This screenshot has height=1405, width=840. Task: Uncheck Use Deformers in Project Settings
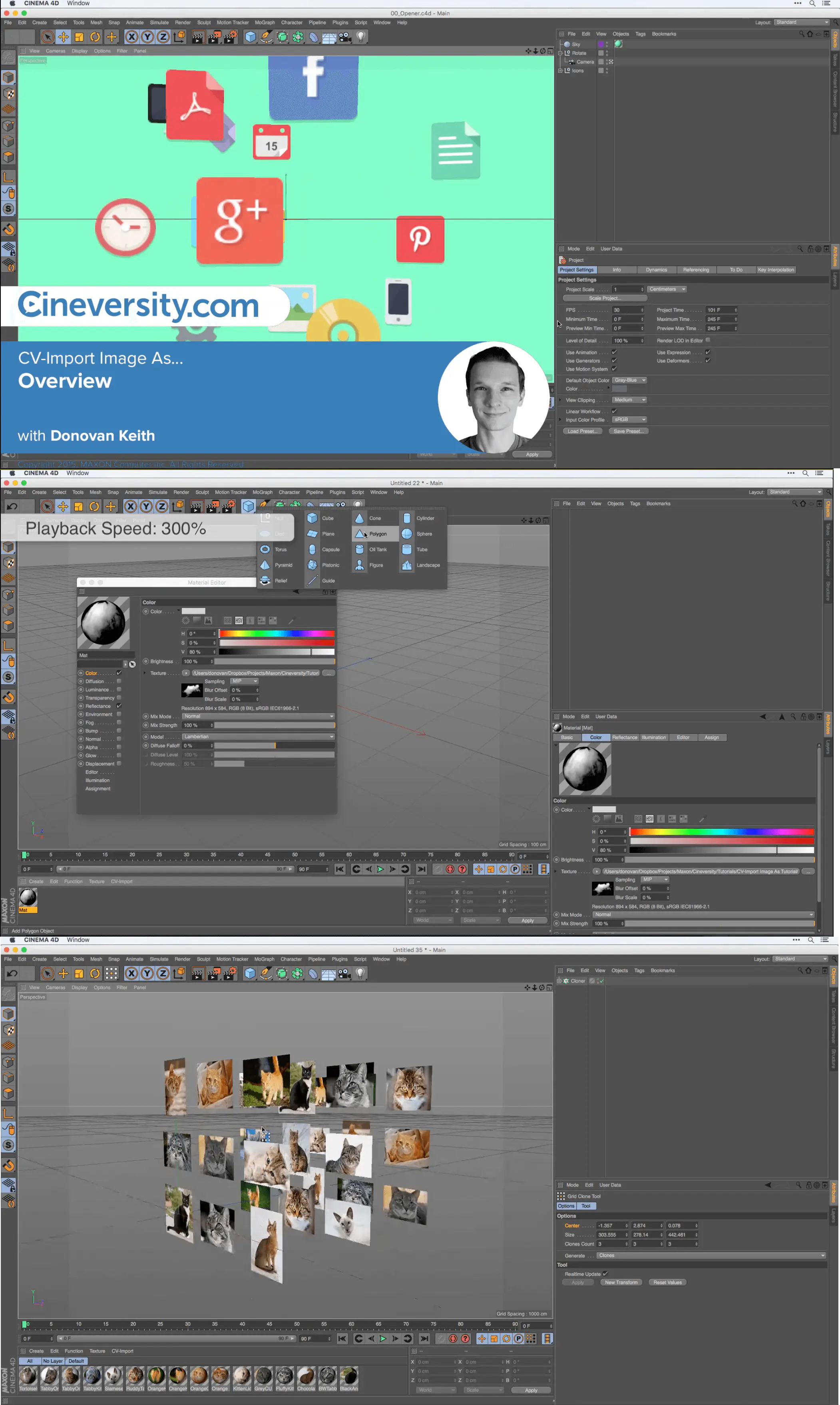pyautogui.click(x=708, y=360)
